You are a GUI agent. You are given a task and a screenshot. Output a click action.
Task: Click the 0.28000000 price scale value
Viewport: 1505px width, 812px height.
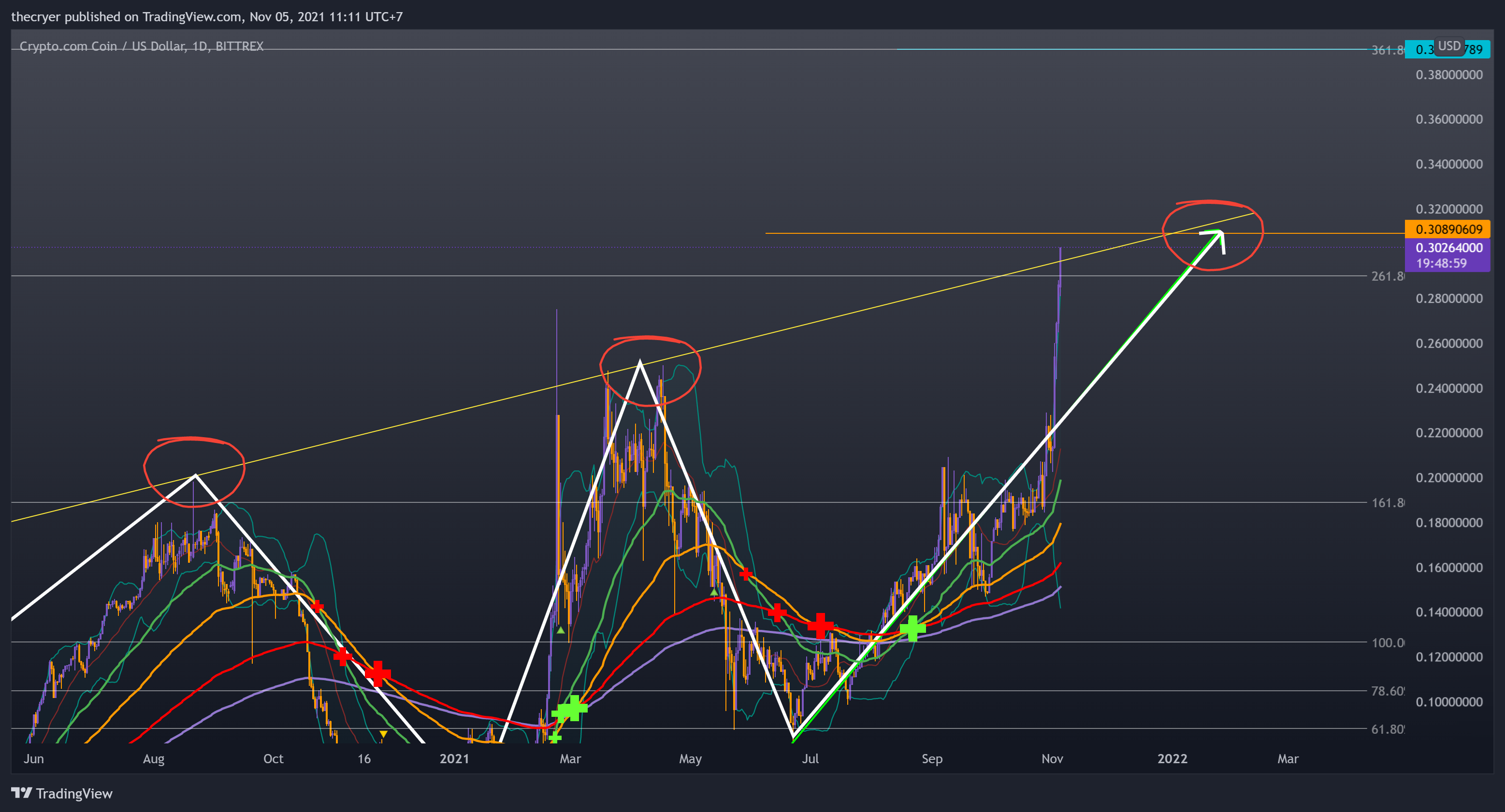pos(1449,299)
